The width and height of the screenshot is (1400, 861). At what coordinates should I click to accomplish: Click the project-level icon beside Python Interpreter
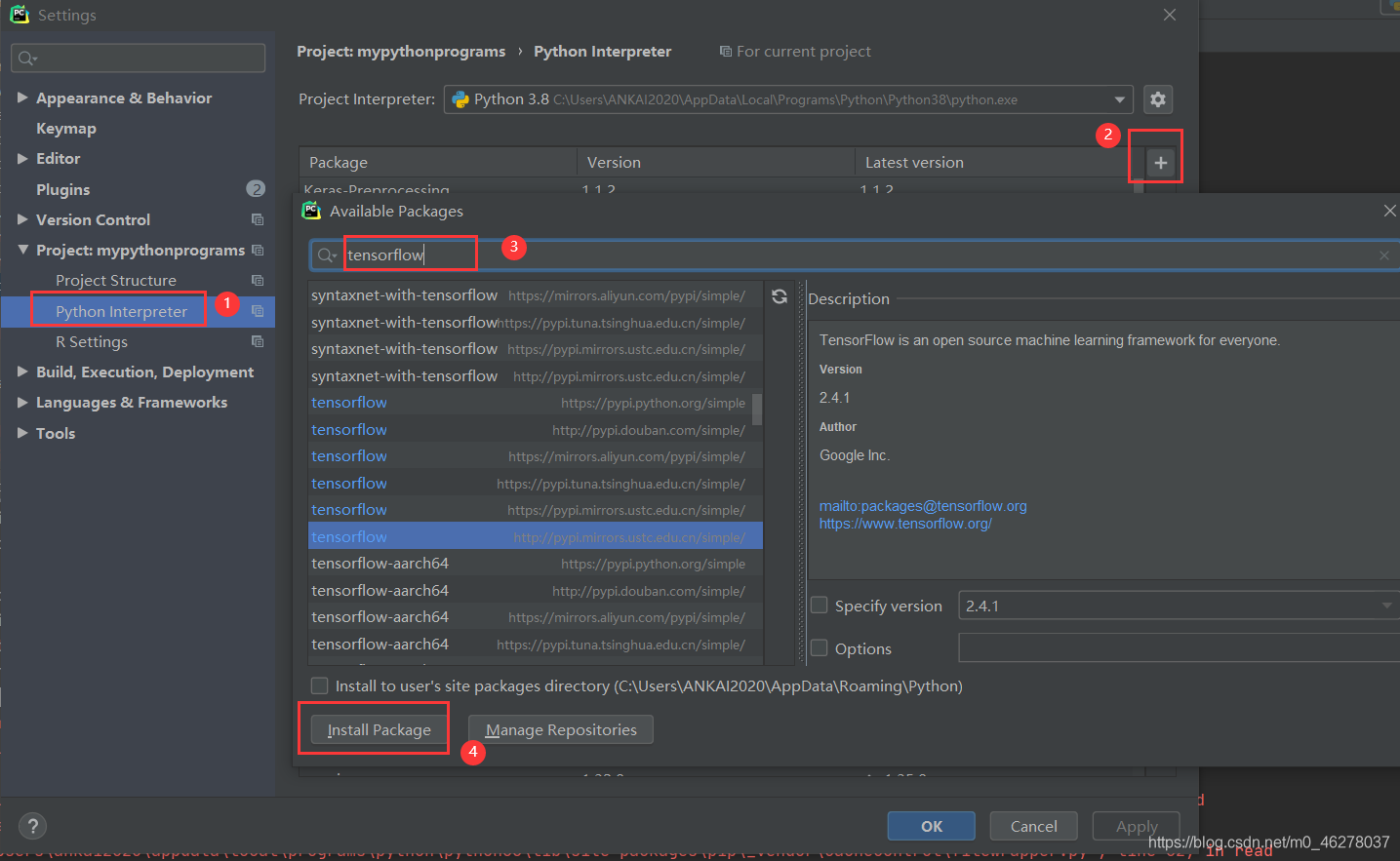pos(258,311)
